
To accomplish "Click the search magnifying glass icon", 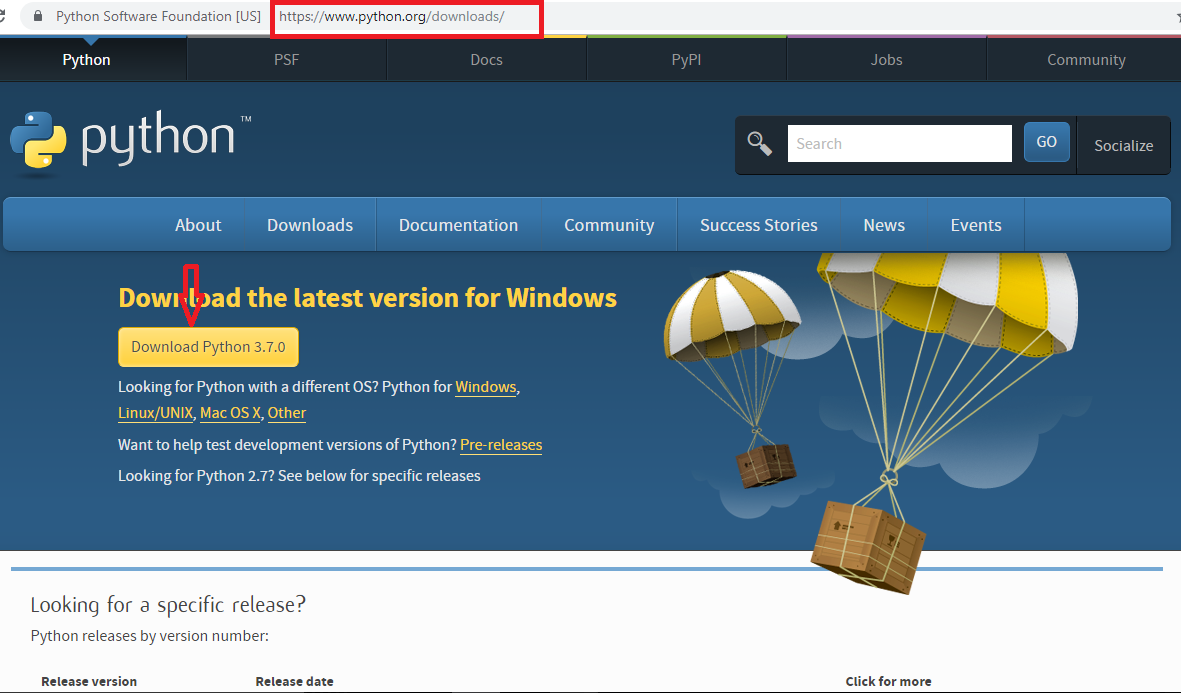I will pos(760,143).
